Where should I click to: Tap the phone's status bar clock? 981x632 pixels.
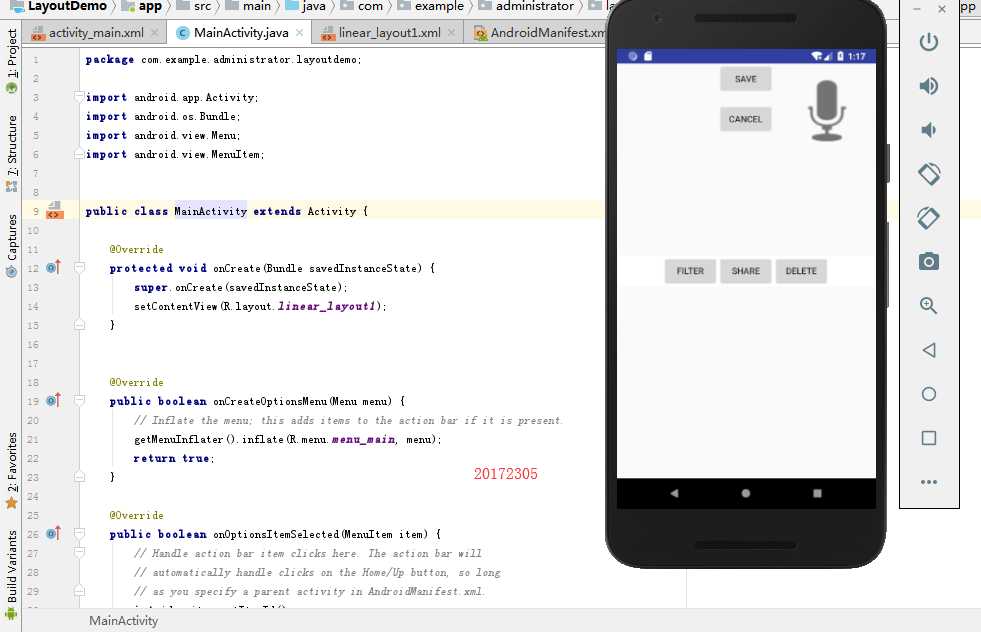[856, 56]
